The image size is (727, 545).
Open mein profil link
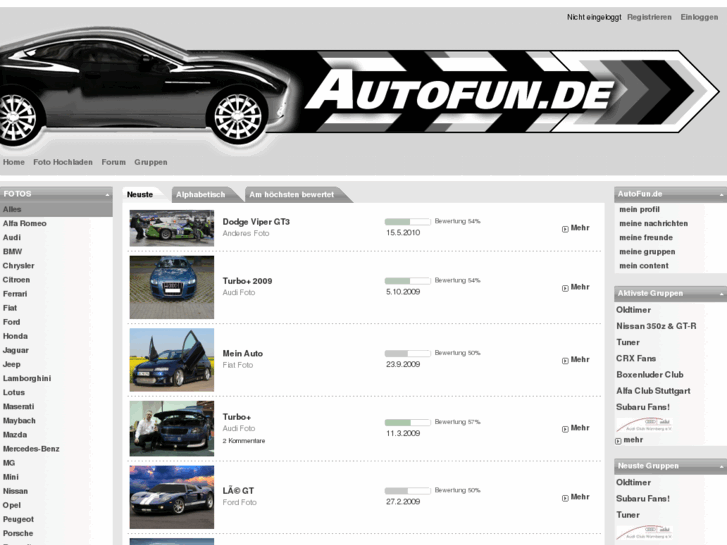point(639,209)
